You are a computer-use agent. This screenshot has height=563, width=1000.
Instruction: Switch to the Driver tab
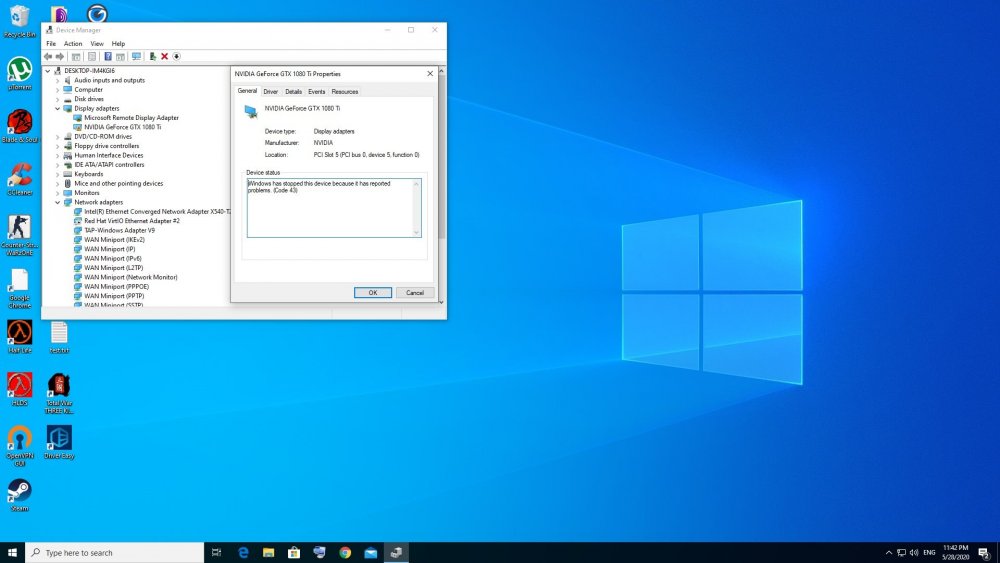click(x=270, y=92)
